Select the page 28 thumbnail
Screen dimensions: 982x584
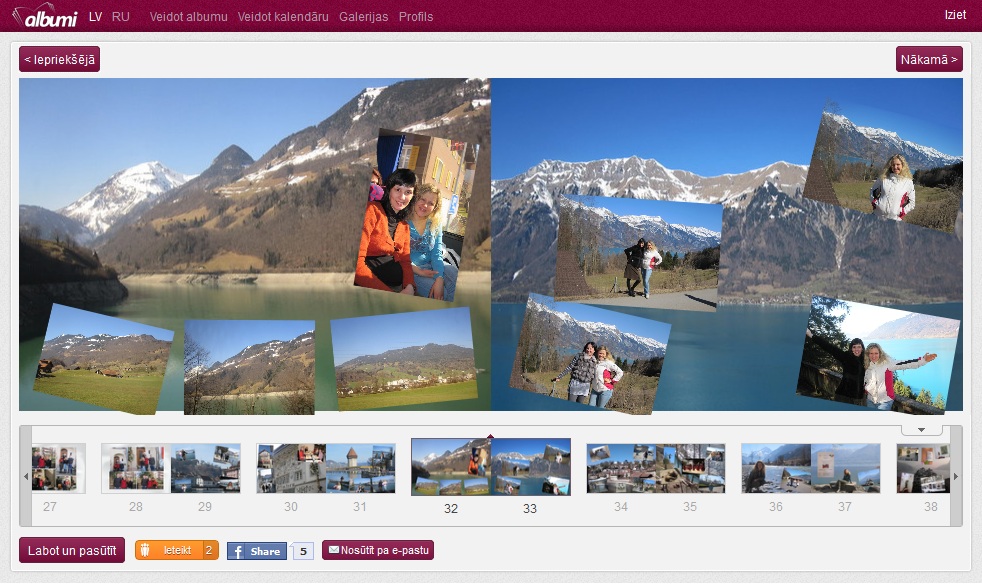[136, 467]
